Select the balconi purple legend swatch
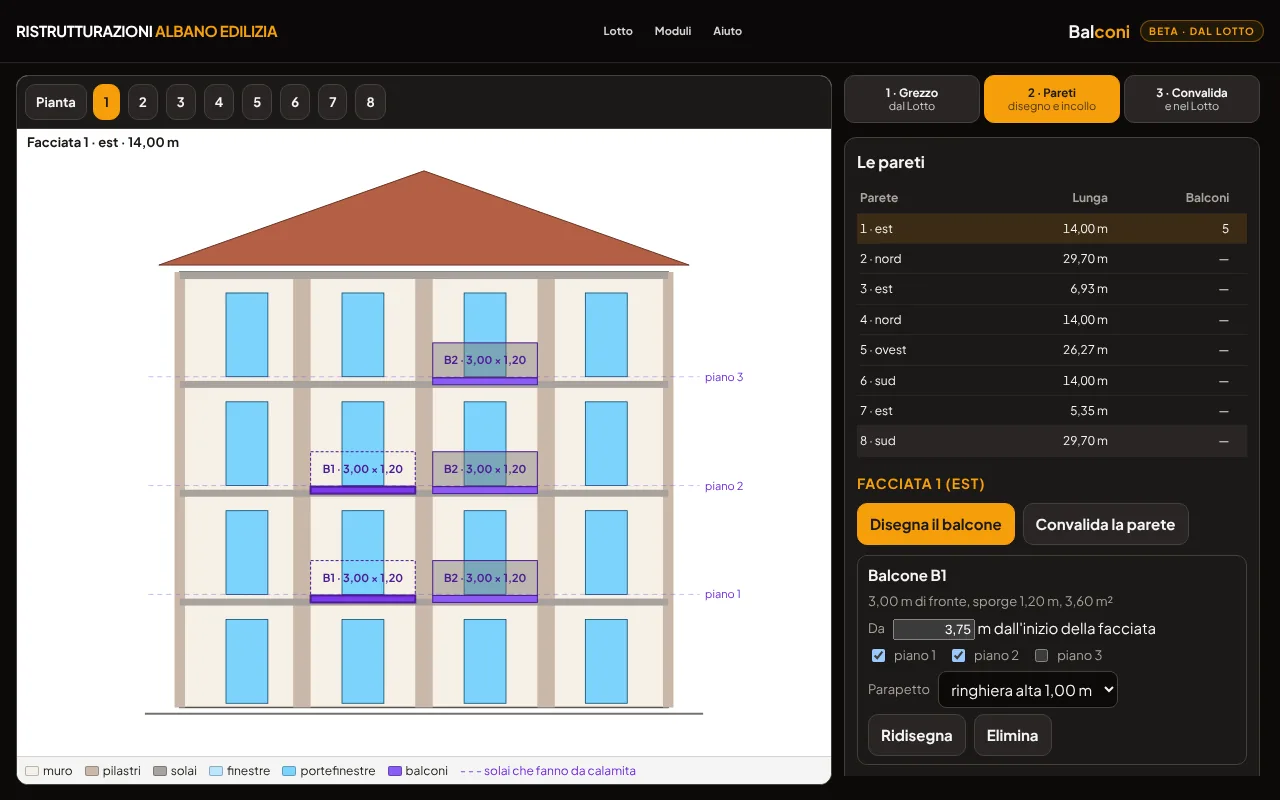The image size is (1280, 800). coord(394,771)
